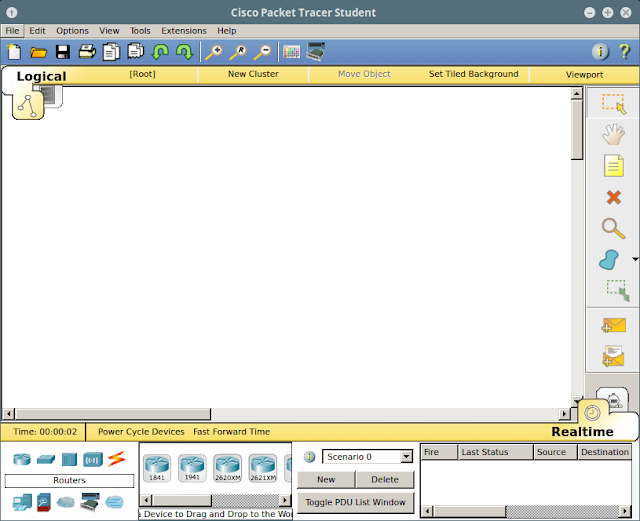Open the Extensions menu

pyautogui.click(x=184, y=31)
